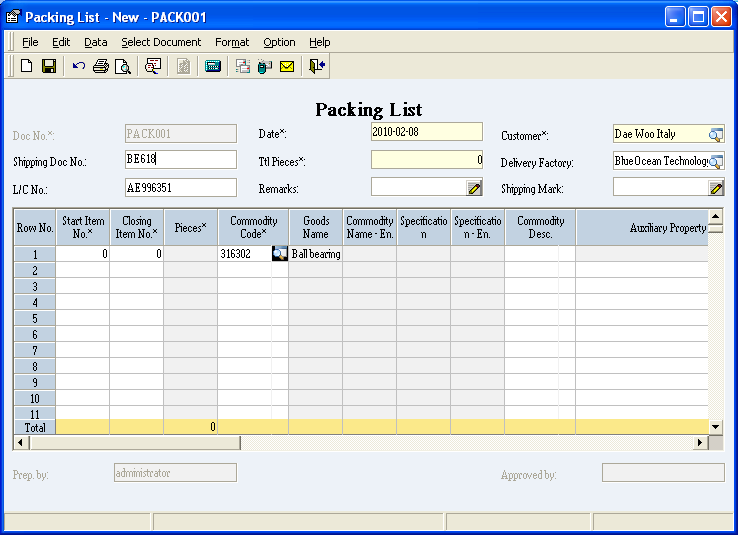Click the Shipping Doc No. input field
This screenshot has width=738, height=535.
point(180,160)
